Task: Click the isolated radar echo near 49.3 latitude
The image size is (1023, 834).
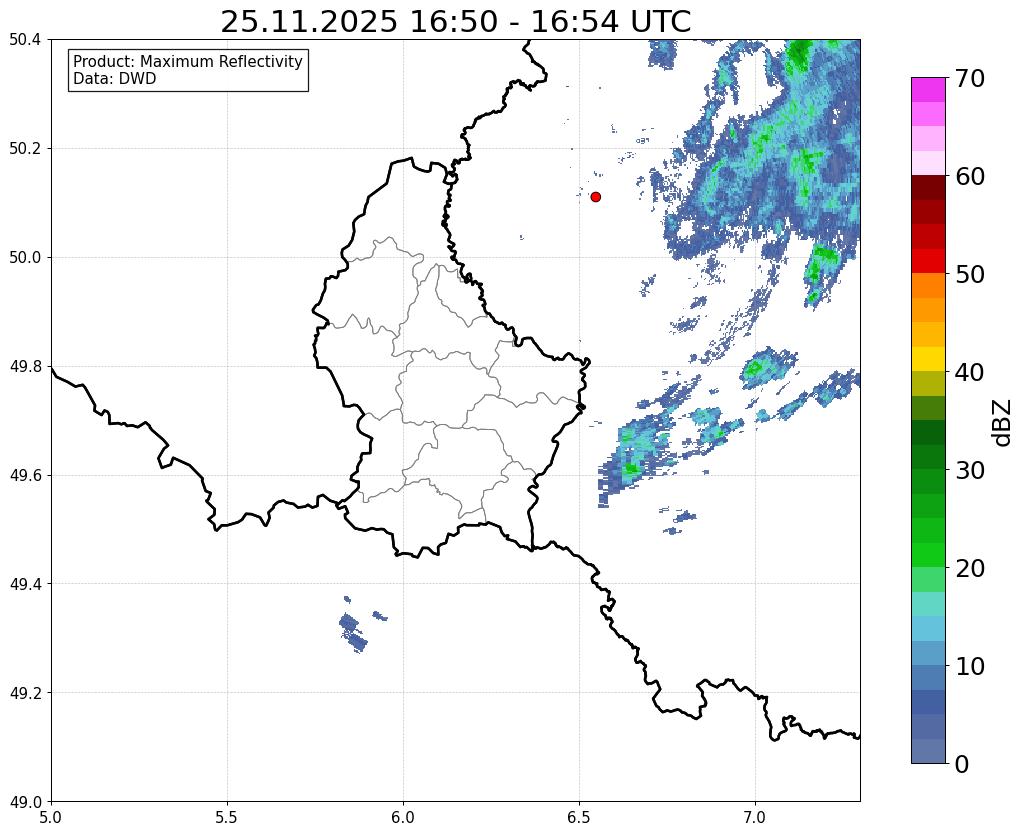Action: pyautogui.click(x=353, y=632)
